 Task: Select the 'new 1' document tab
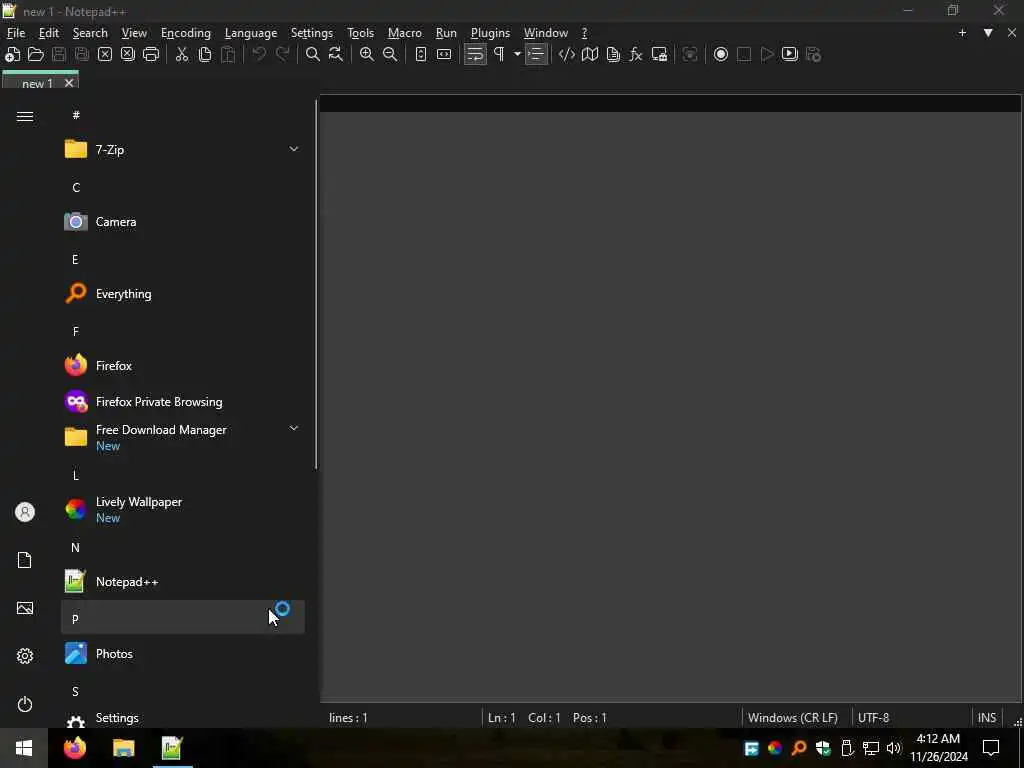click(x=37, y=84)
